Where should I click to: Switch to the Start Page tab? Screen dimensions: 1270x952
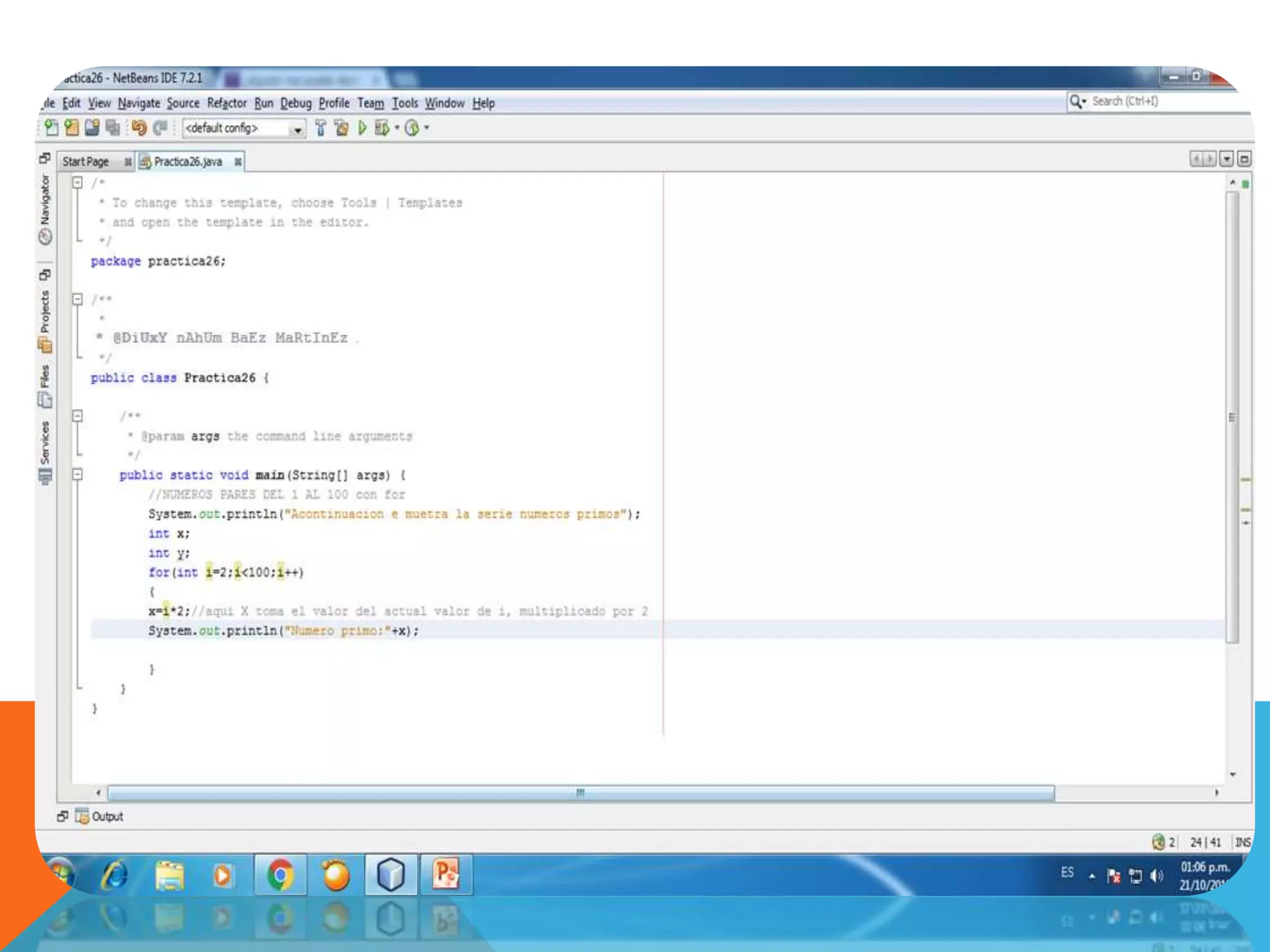click(86, 162)
